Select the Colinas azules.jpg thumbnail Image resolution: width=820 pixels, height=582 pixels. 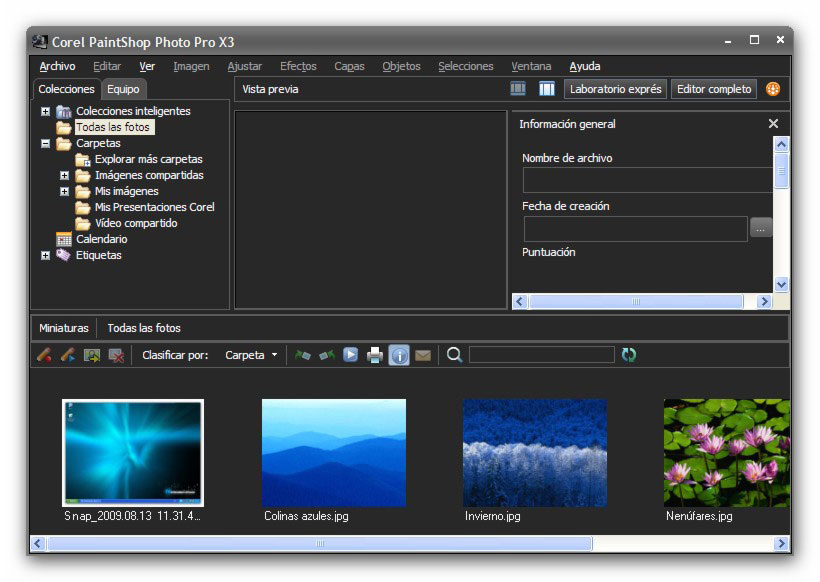click(x=334, y=453)
